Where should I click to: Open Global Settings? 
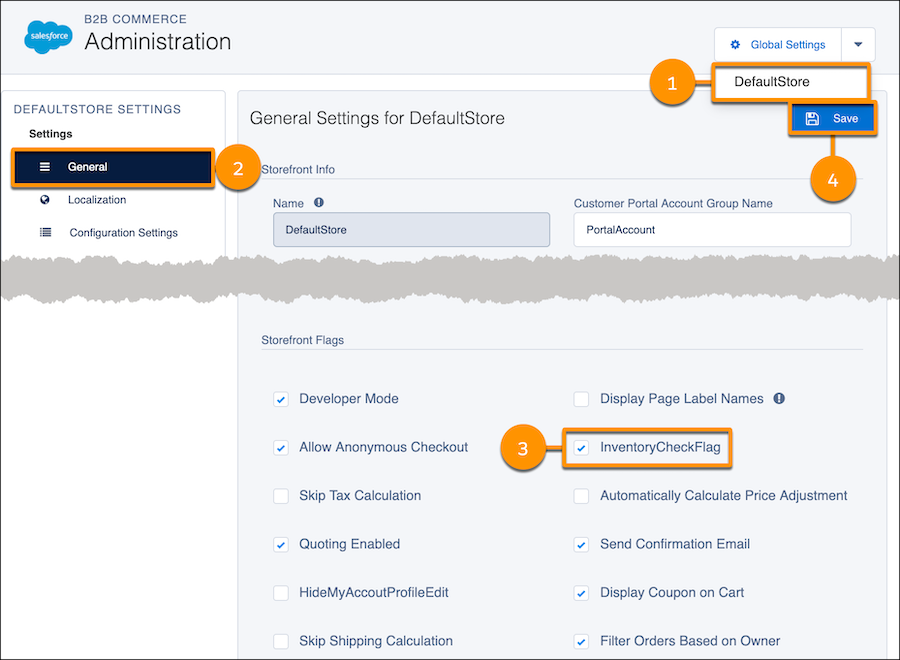pos(789,44)
